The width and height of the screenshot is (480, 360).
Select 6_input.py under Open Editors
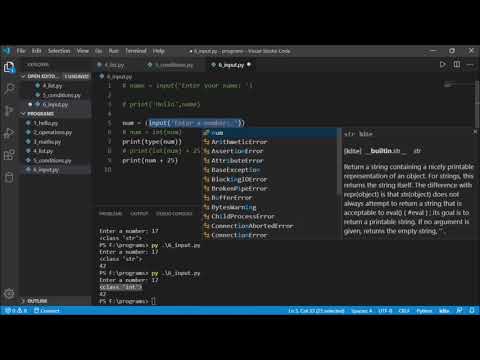[x=56, y=104]
